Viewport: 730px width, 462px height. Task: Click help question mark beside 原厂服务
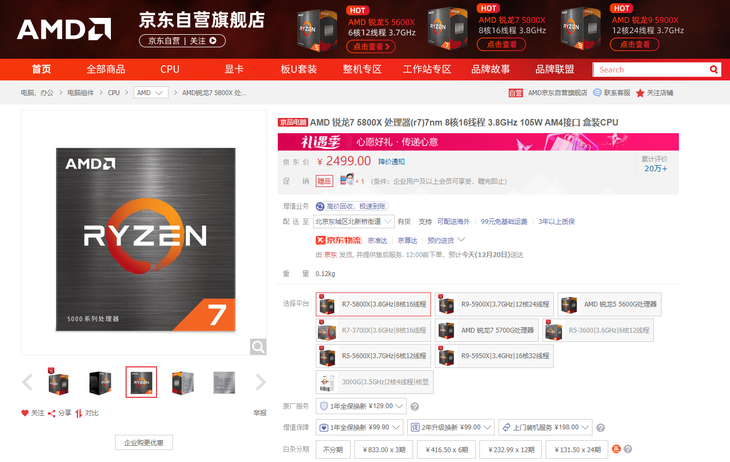click(x=414, y=407)
